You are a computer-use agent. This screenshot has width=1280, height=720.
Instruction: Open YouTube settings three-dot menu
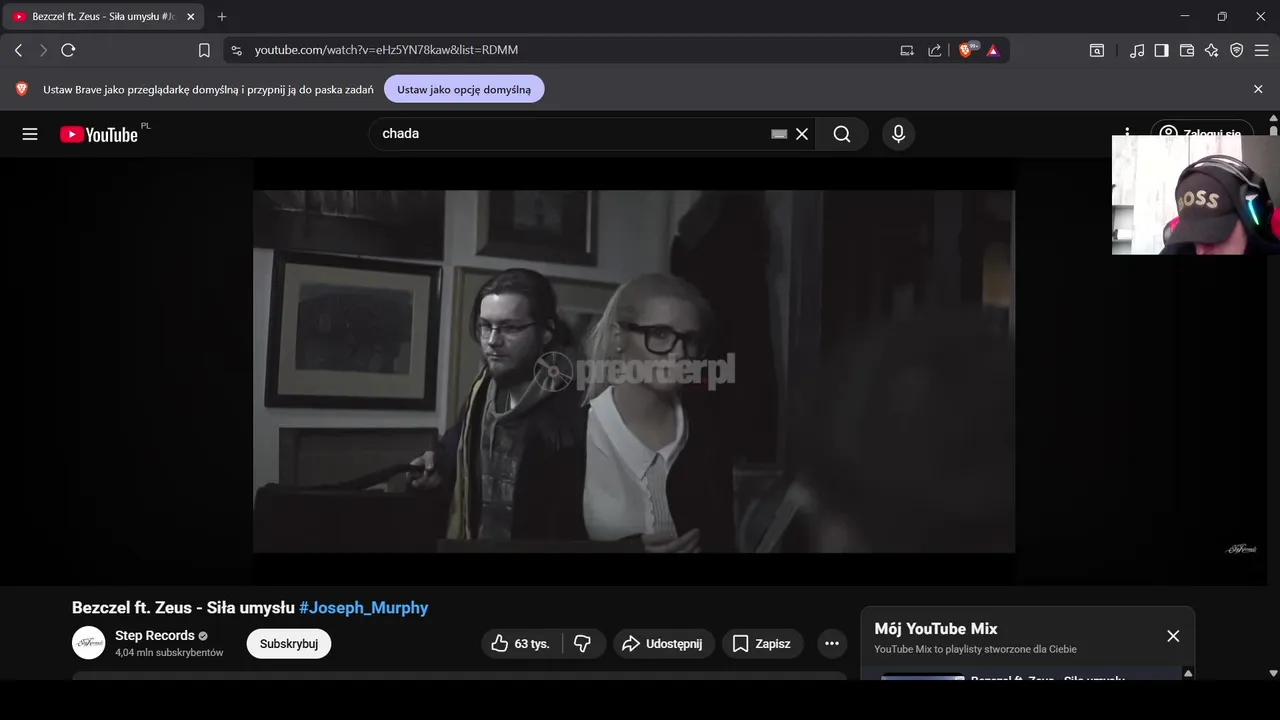[1127, 134]
